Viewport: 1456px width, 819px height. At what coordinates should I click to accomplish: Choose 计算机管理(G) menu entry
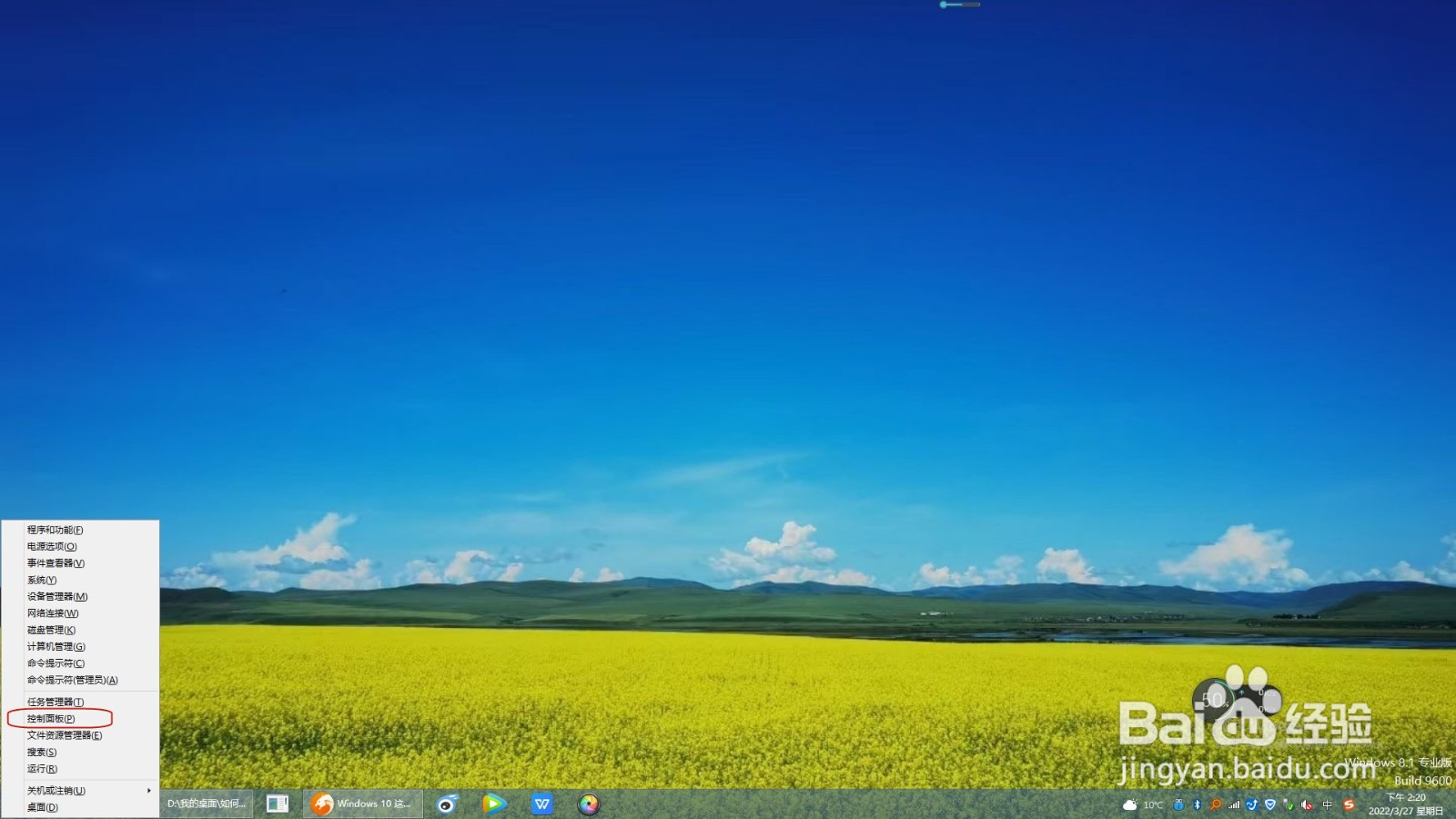tap(80, 646)
